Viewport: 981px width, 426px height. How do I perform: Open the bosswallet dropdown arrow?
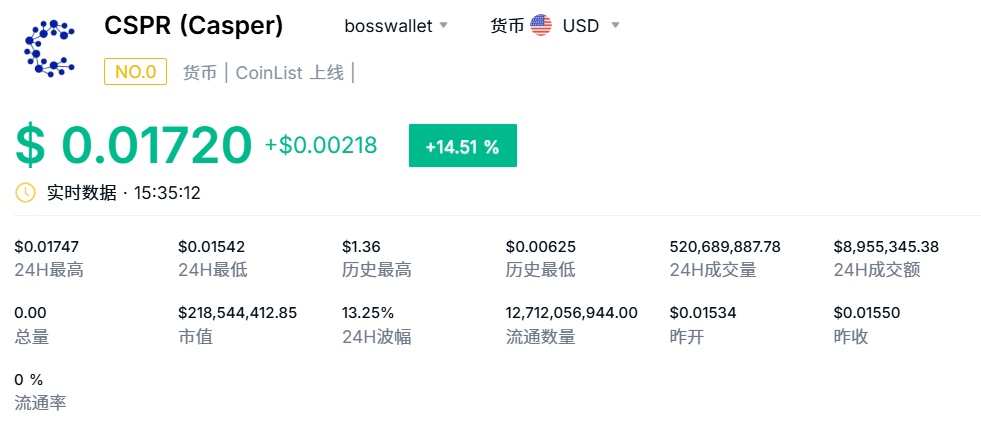coord(444,26)
